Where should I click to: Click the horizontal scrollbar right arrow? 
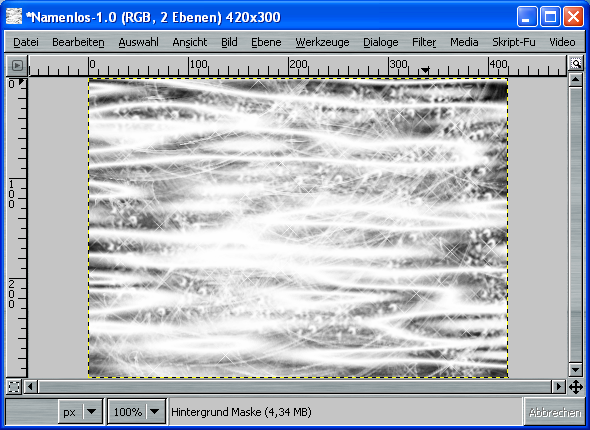[x=559, y=386]
